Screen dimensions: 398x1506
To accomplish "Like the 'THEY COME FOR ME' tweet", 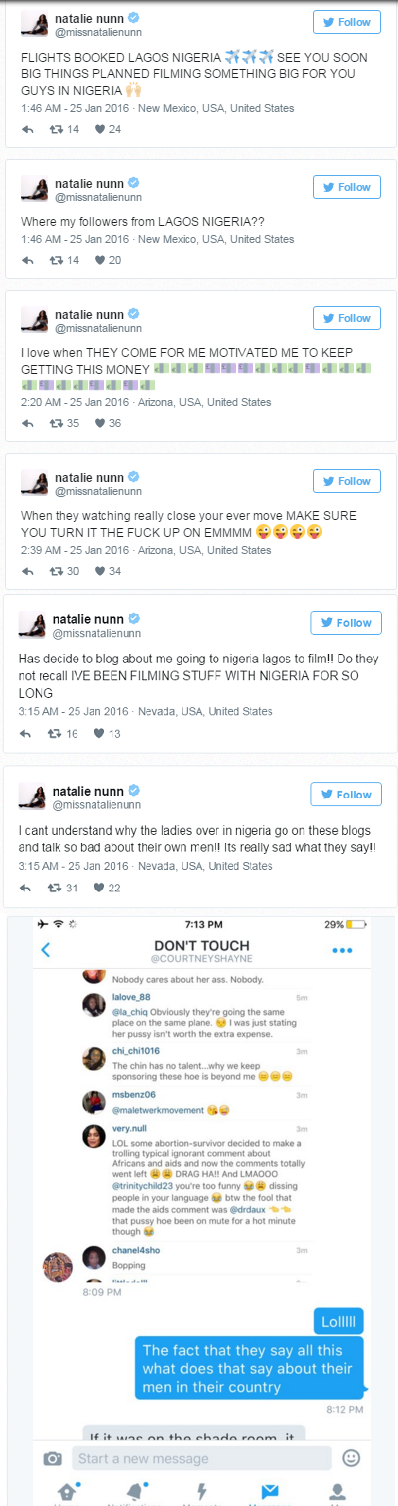I will 100,423.
